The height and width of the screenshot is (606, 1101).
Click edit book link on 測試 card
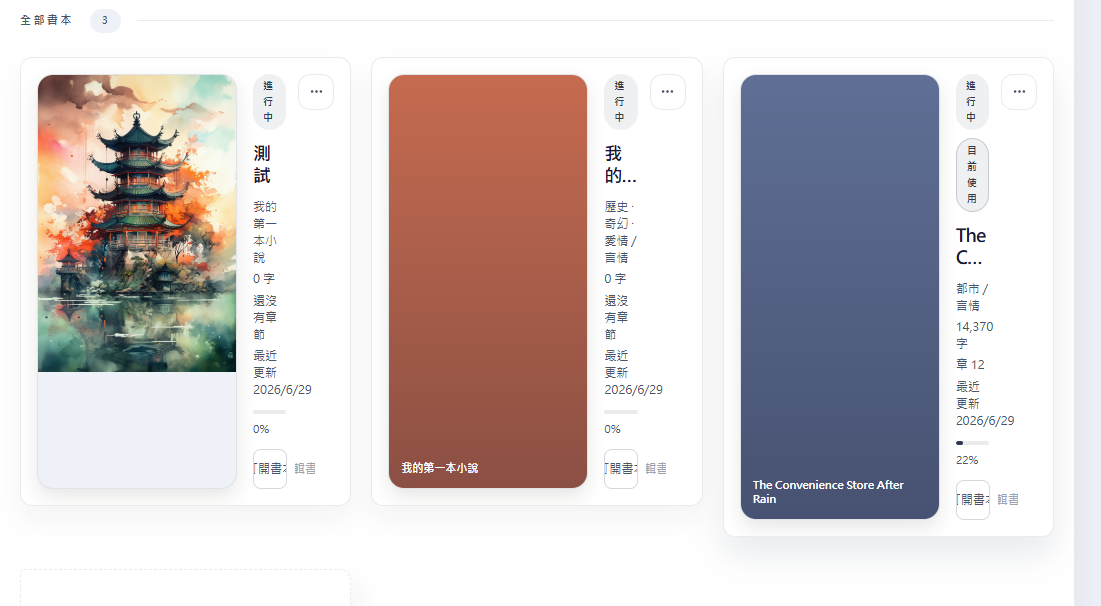[x=305, y=468]
